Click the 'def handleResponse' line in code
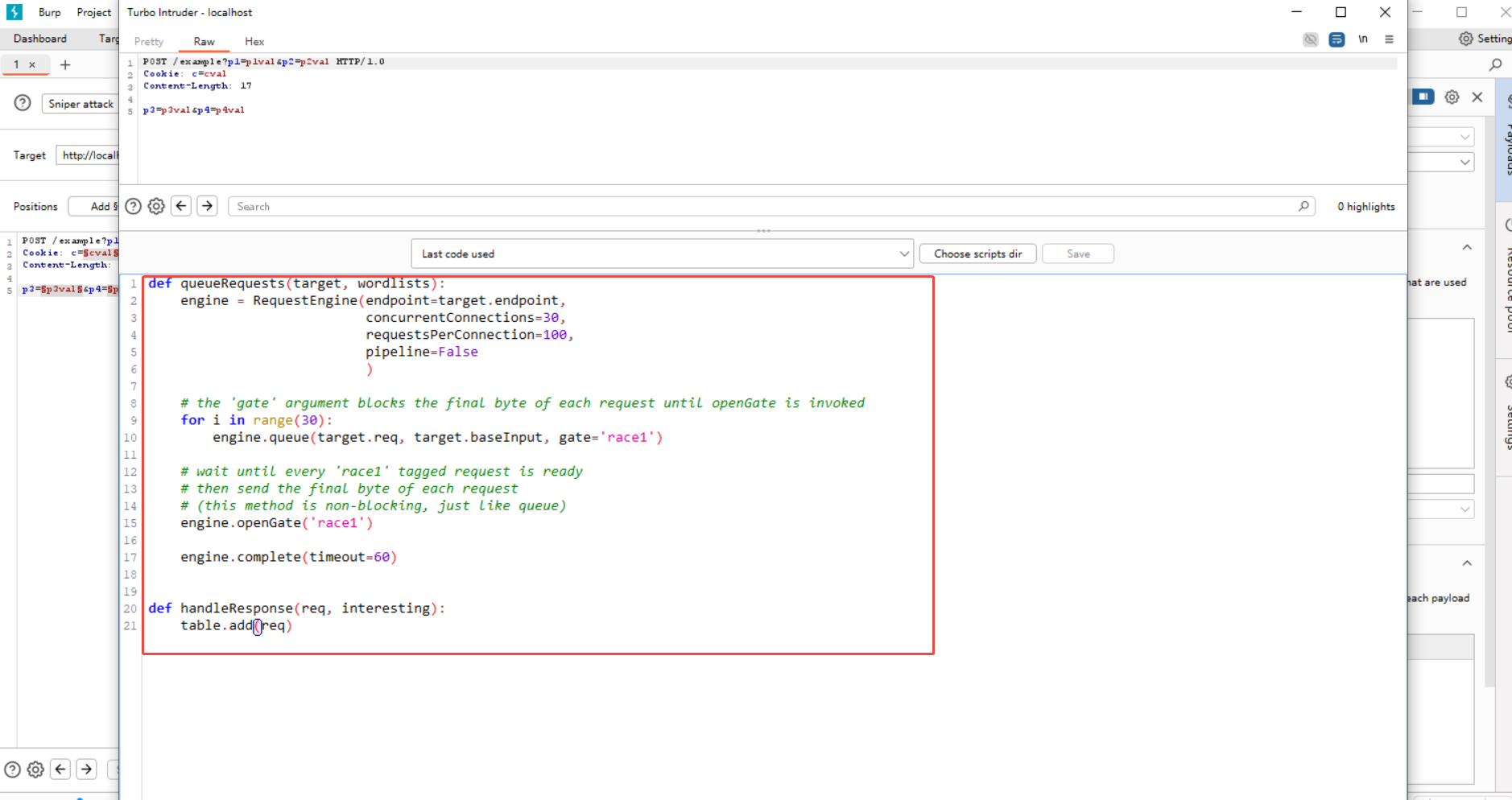 coord(296,608)
